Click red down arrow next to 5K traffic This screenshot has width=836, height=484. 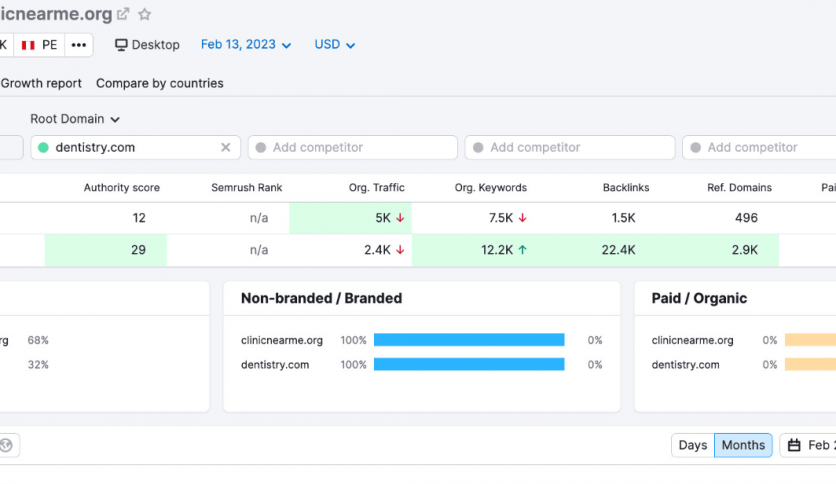(400, 218)
